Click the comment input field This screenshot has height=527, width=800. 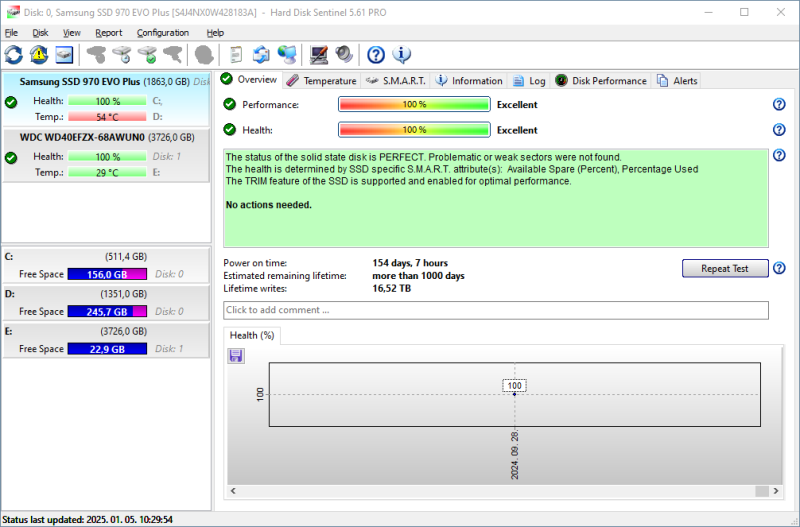pyautogui.click(x=496, y=310)
